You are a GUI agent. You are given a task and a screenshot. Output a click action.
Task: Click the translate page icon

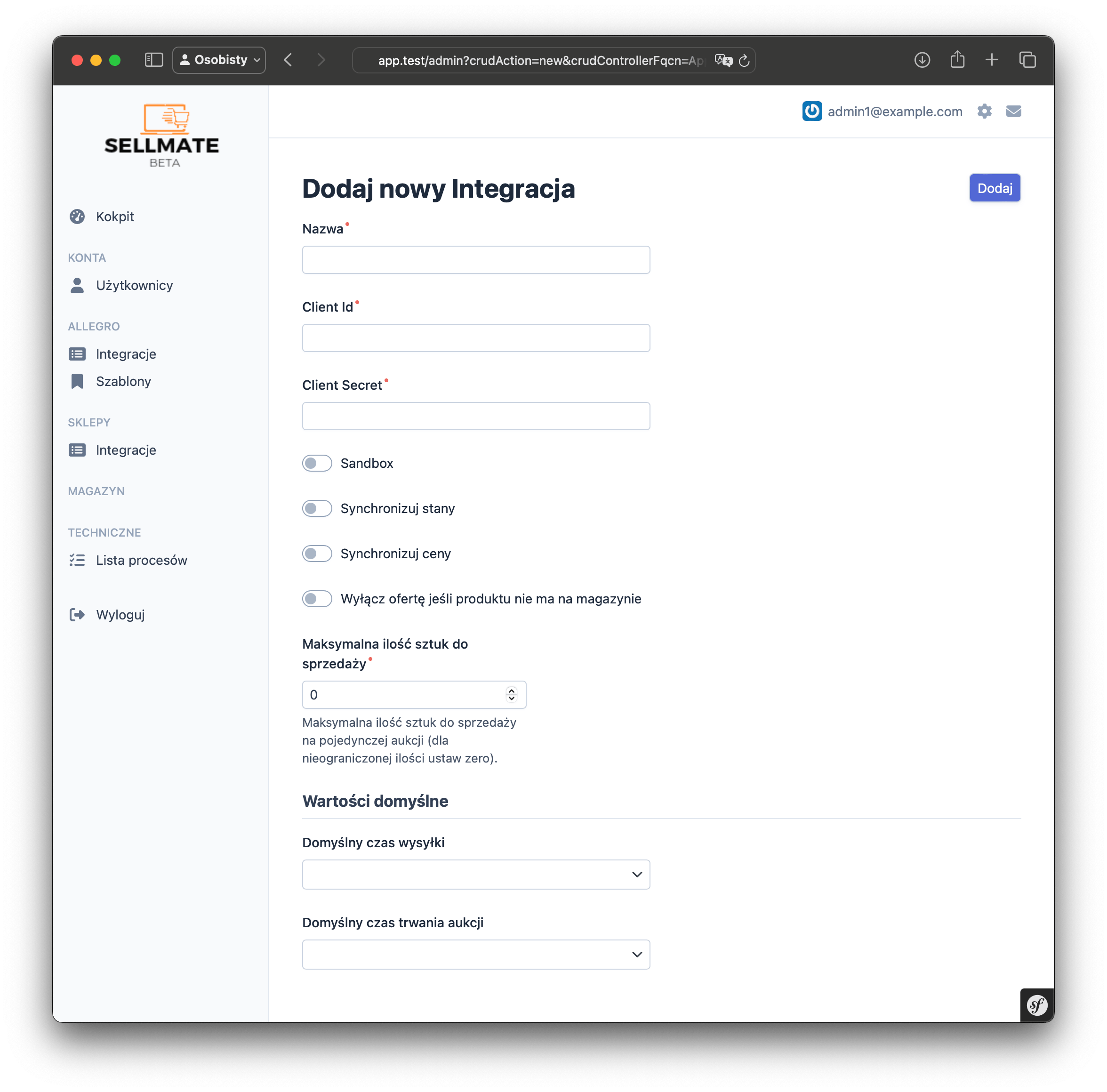(724, 60)
